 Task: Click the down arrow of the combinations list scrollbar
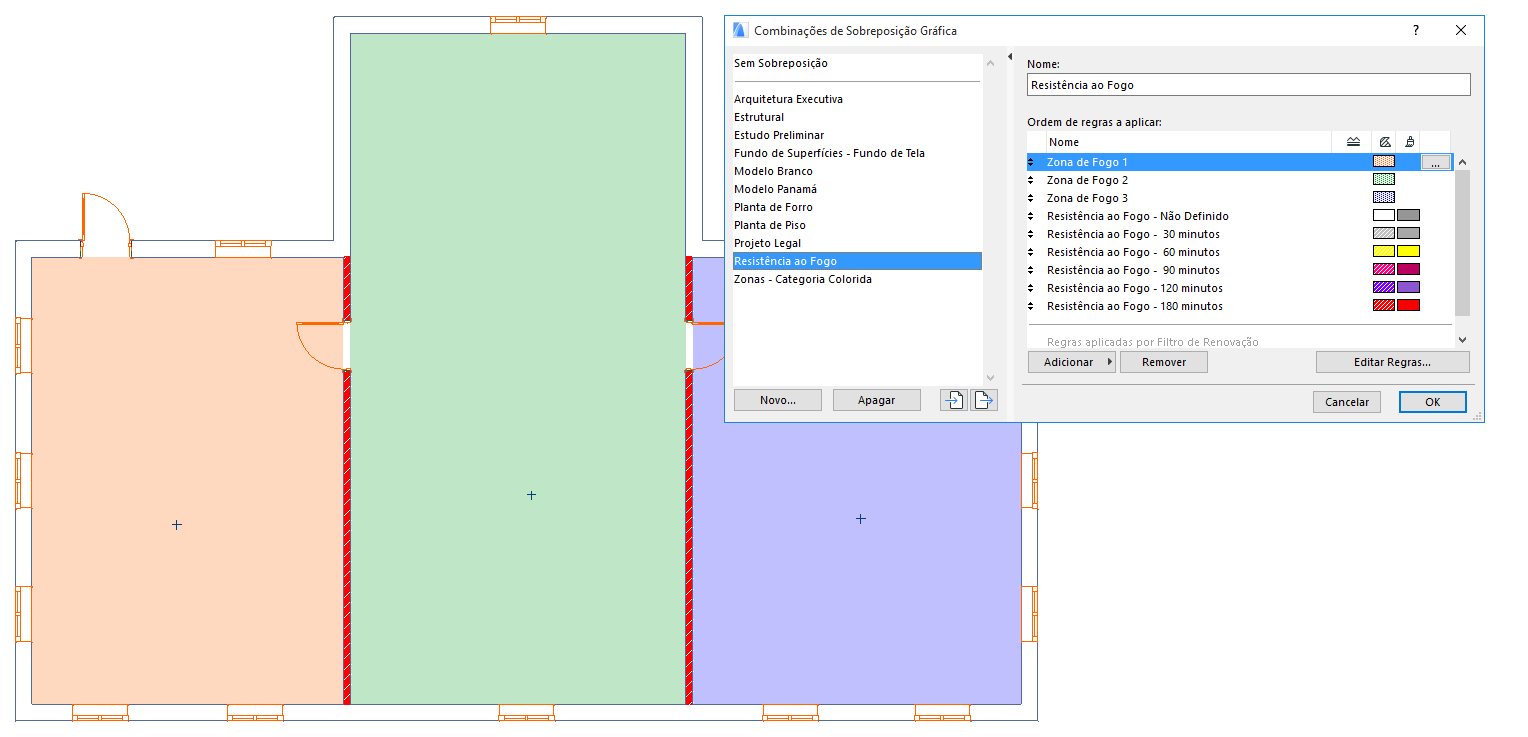991,378
